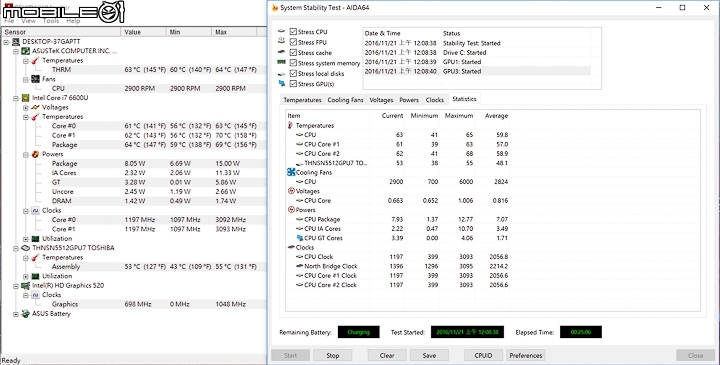Collapse the THNSN5512GPU7 TOSHIBA node
The width and height of the screenshot is (720, 365).
click(x=16, y=248)
